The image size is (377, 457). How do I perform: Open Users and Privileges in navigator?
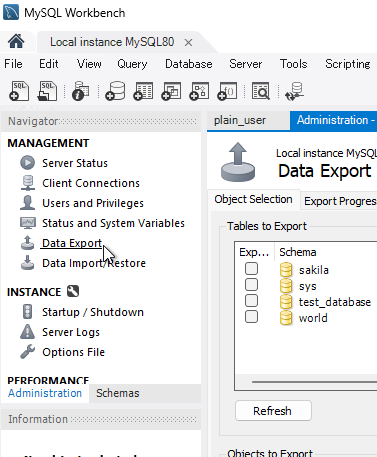point(93,203)
